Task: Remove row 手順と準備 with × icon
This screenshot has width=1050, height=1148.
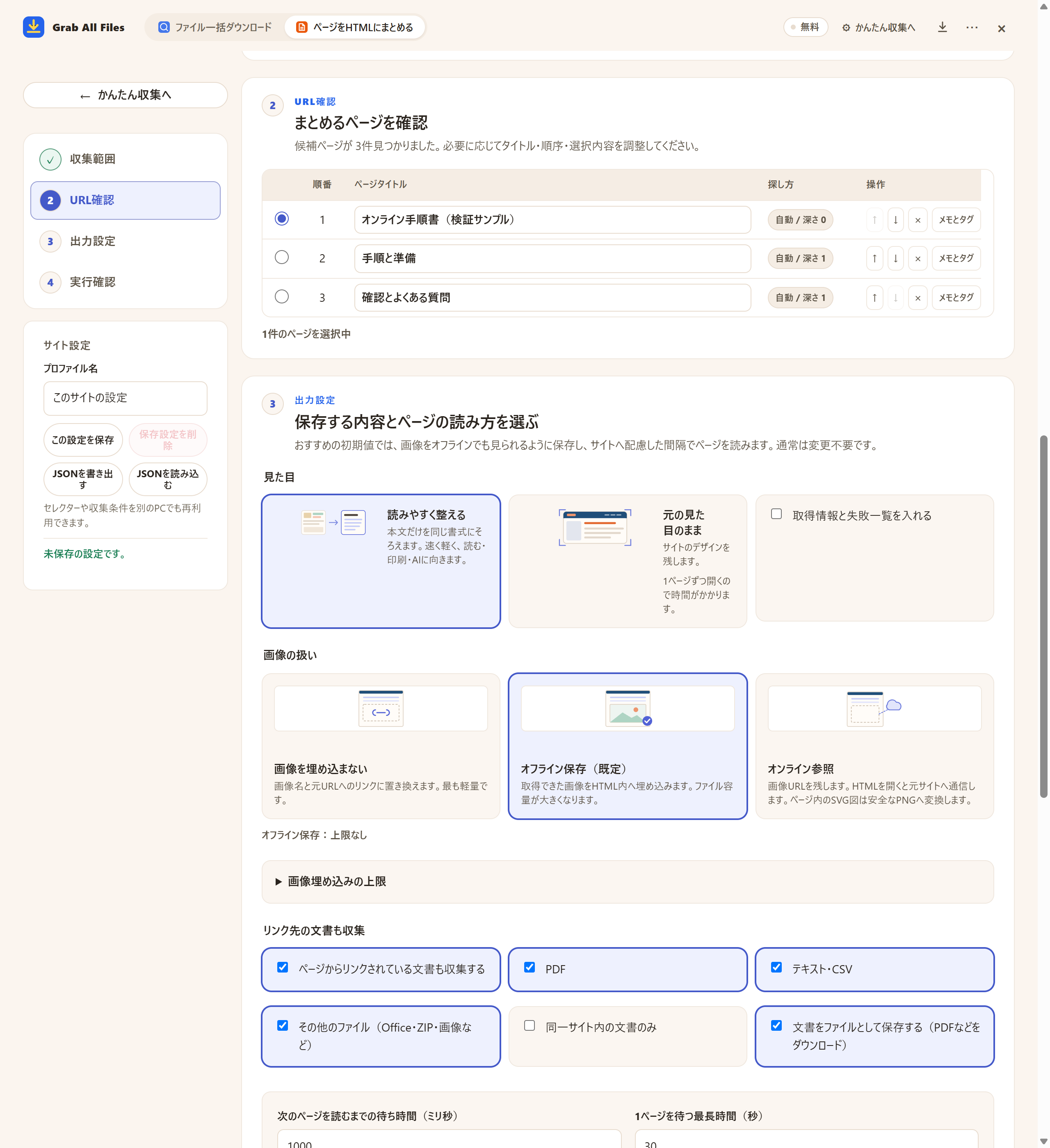Action: [x=918, y=259]
